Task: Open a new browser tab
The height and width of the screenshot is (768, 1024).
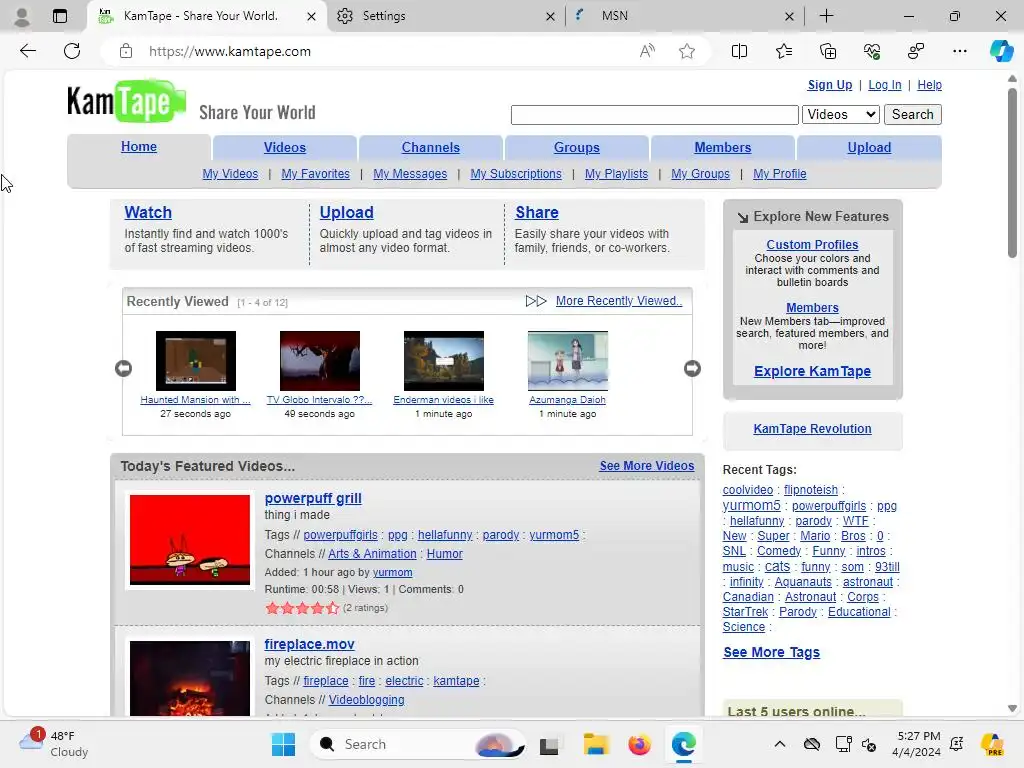Action: (826, 16)
